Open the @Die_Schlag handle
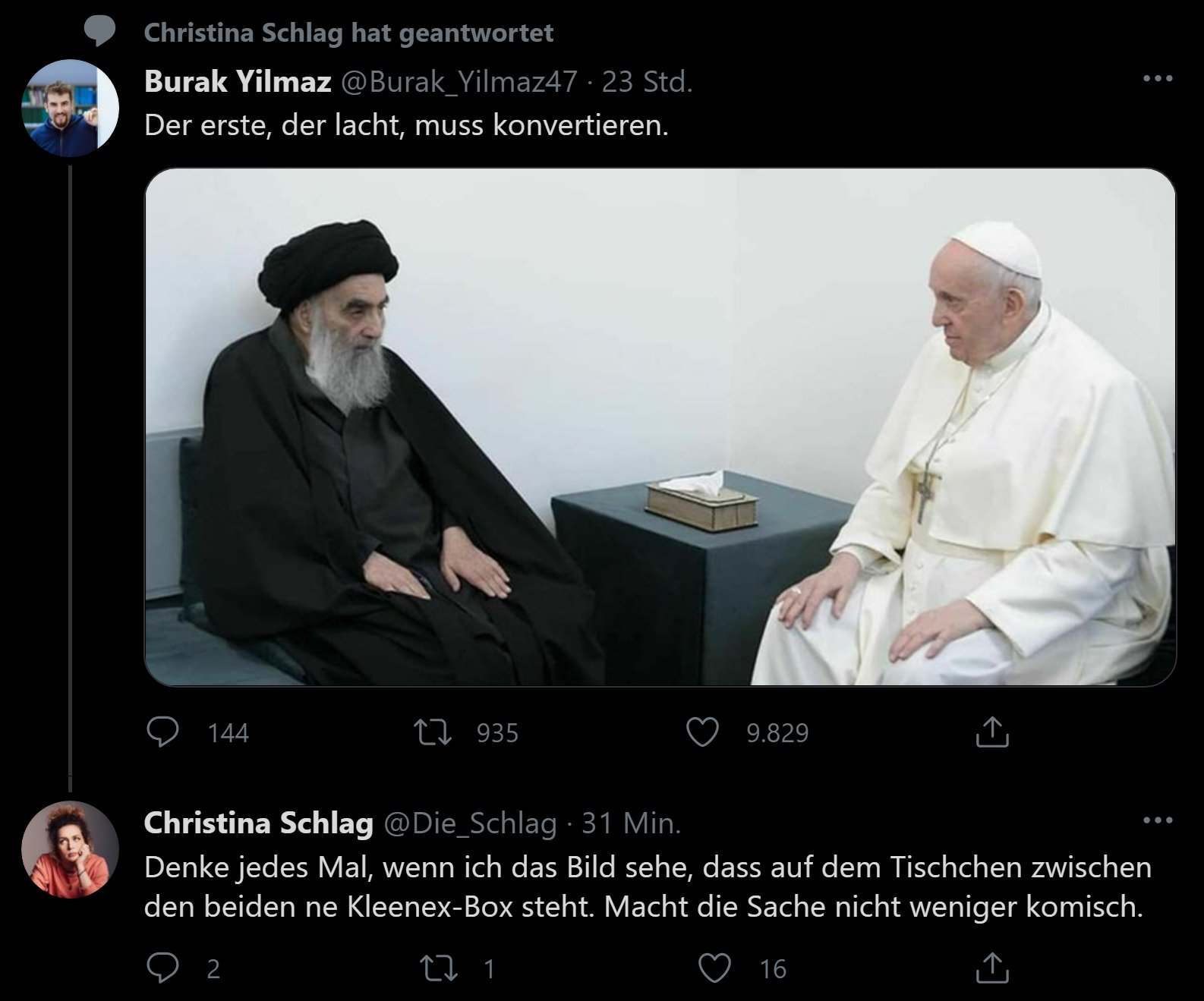This screenshot has height=1001, width=1204. (471, 823)
